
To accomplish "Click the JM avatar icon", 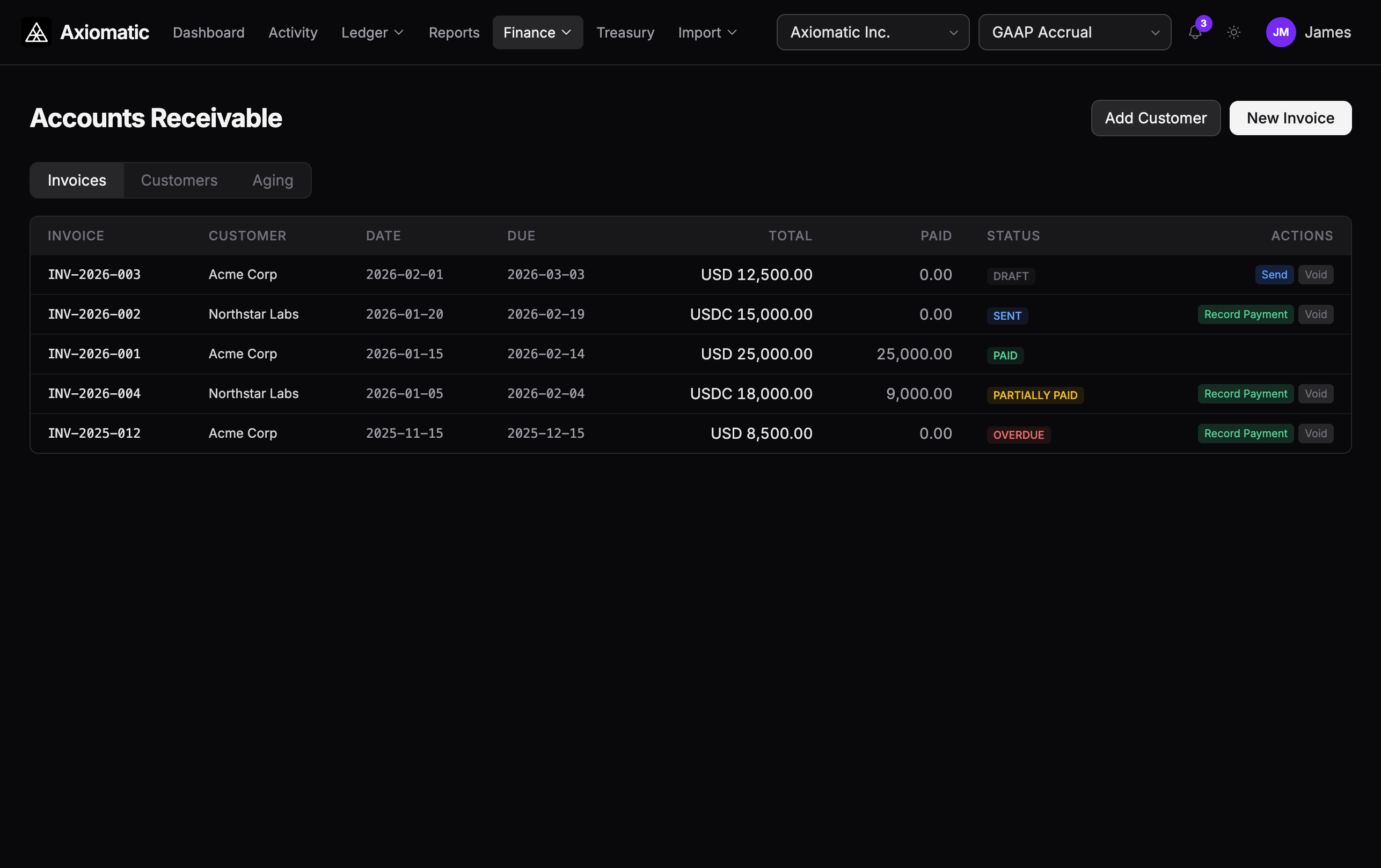I will point(1281,32).
